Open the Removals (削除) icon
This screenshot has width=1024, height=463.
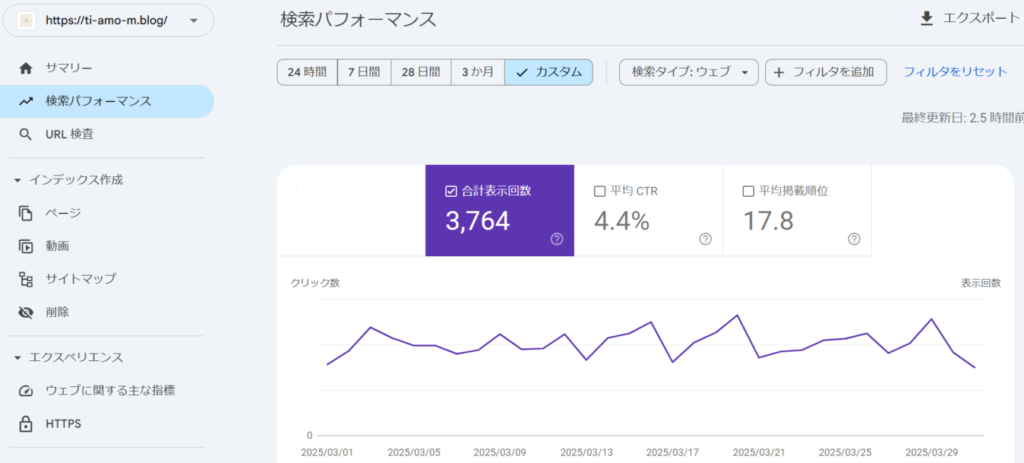[26, 312]
